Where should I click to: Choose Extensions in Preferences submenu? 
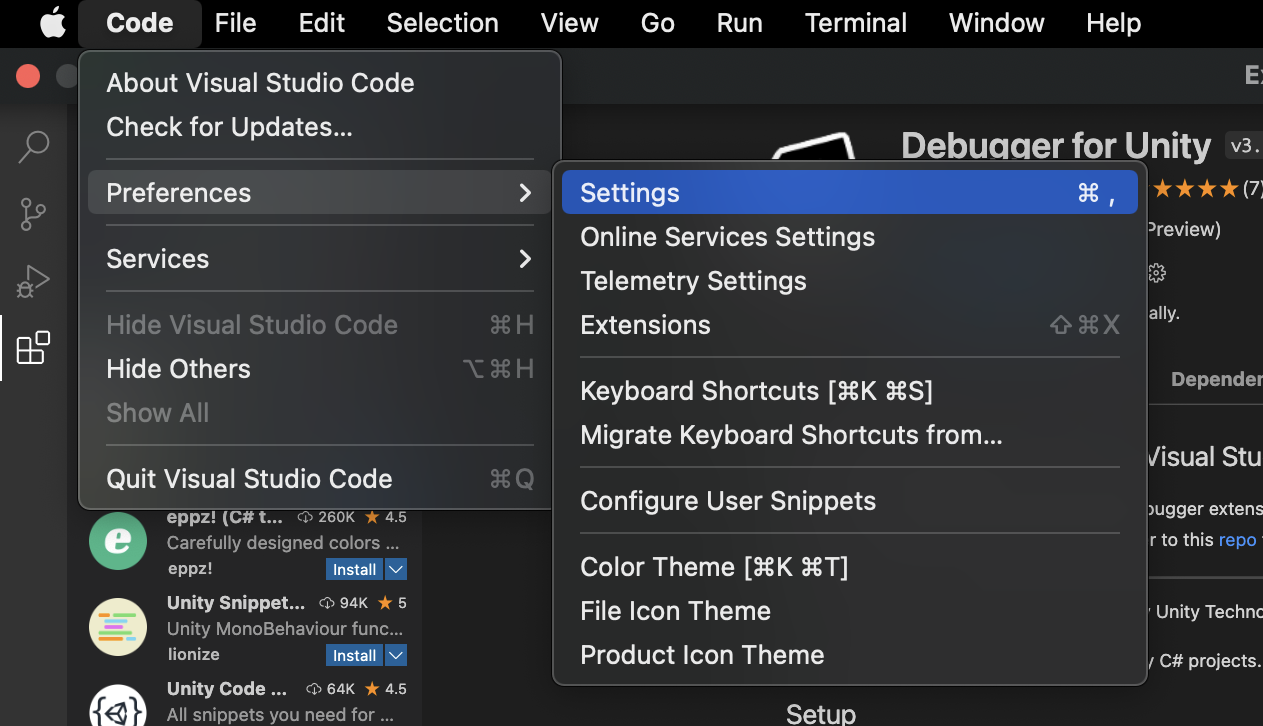point(850,324)
